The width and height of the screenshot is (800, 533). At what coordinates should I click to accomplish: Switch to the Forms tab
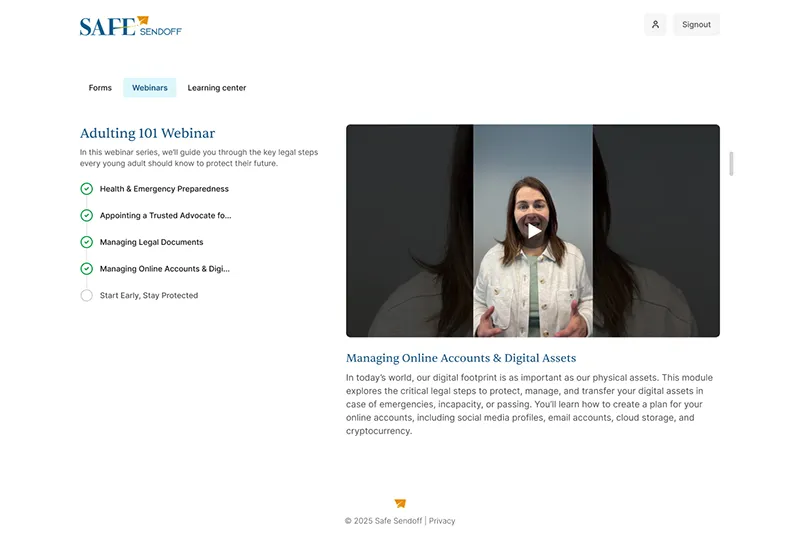pos(100,88)
